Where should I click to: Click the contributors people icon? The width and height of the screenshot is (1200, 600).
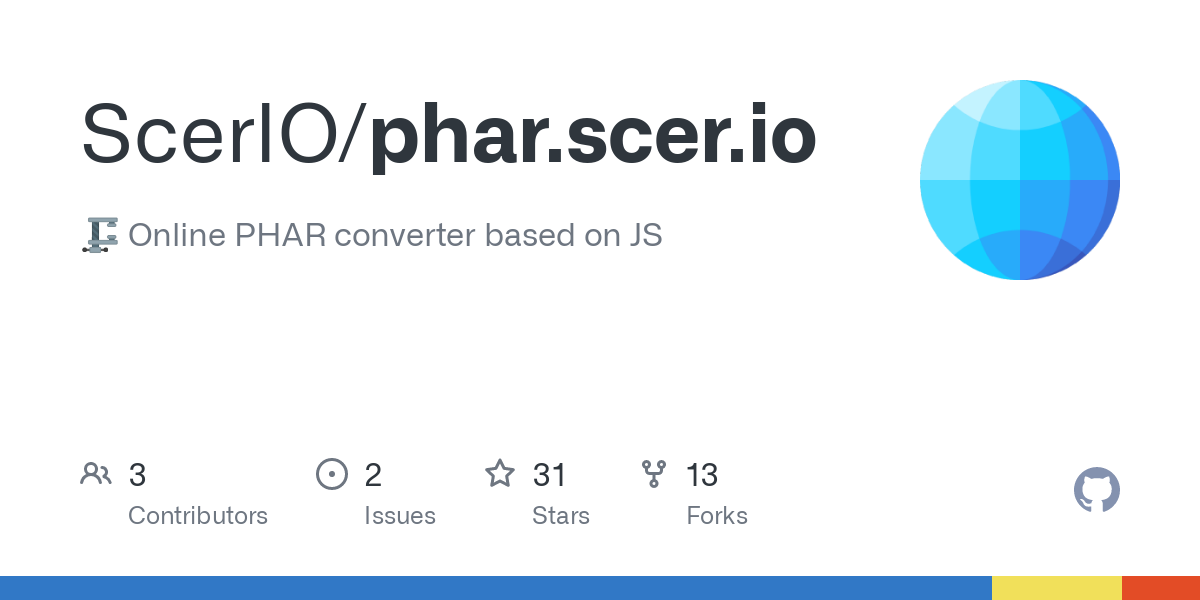(96, 474)
